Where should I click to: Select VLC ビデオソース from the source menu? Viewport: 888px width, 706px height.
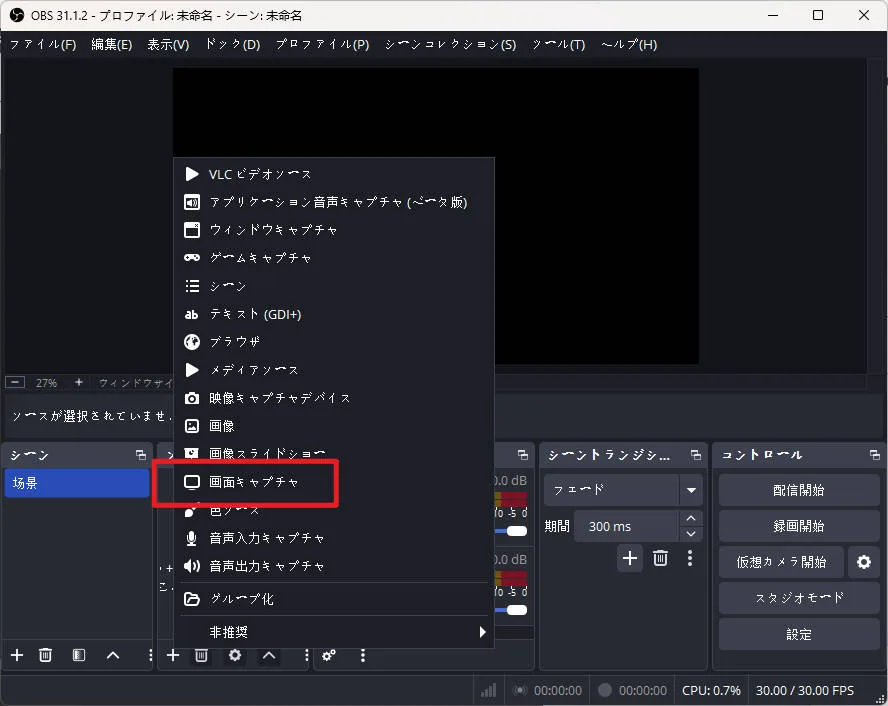coord(334,174)
